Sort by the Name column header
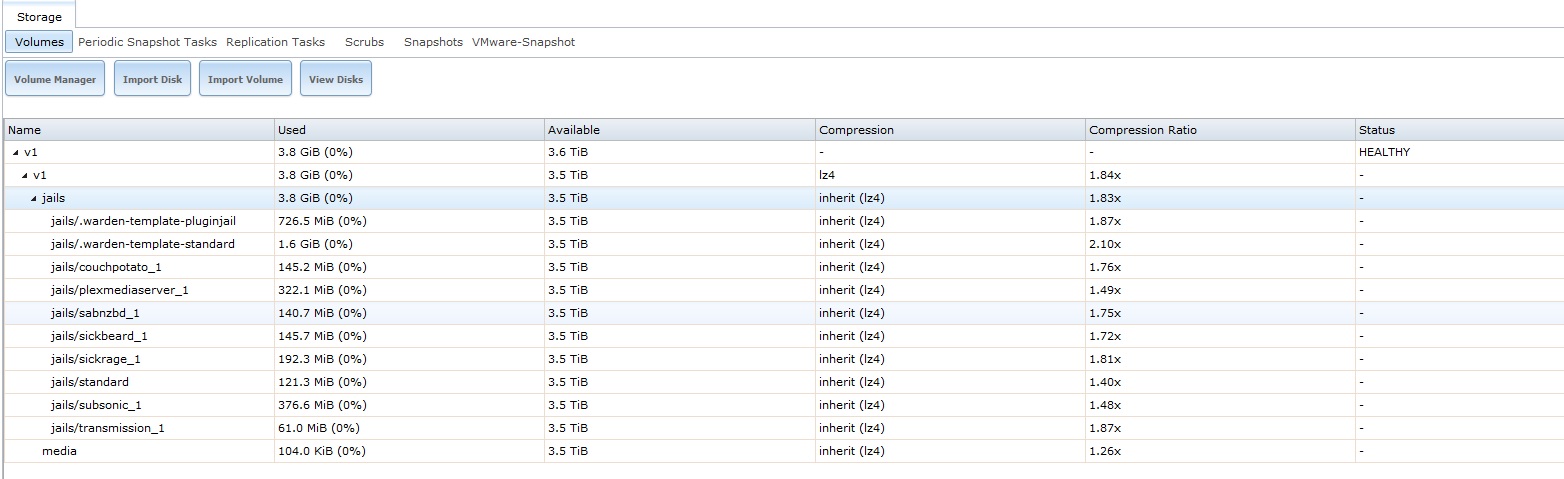 (x=139, y=130)
